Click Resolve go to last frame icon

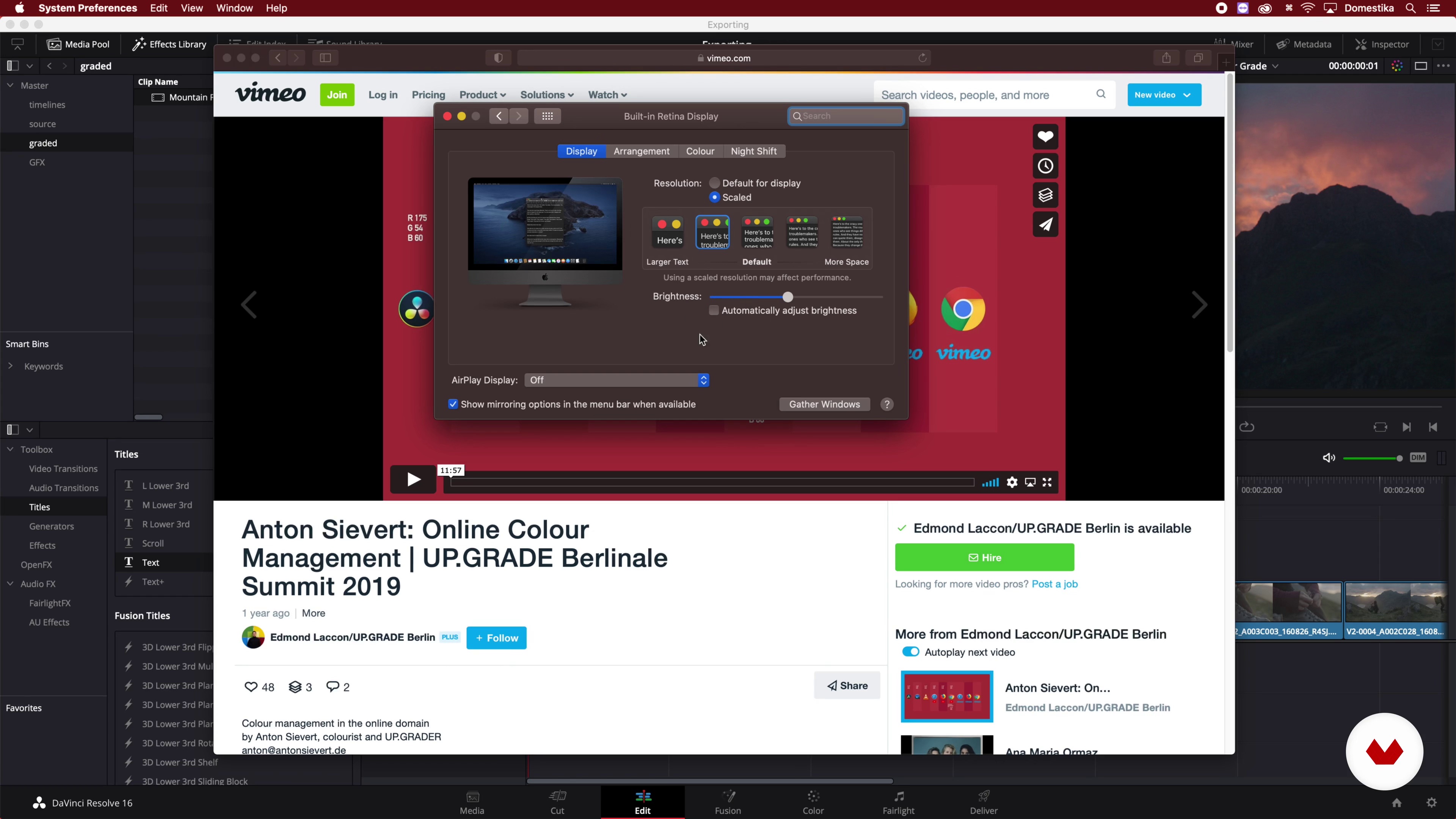[x=1406, y=427]
